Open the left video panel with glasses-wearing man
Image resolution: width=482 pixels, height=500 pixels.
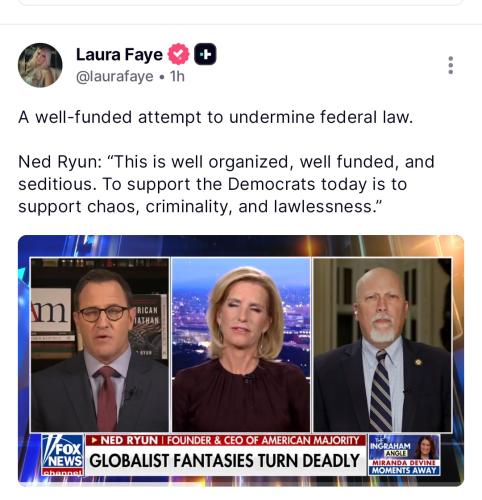click(x=100, y=345)
